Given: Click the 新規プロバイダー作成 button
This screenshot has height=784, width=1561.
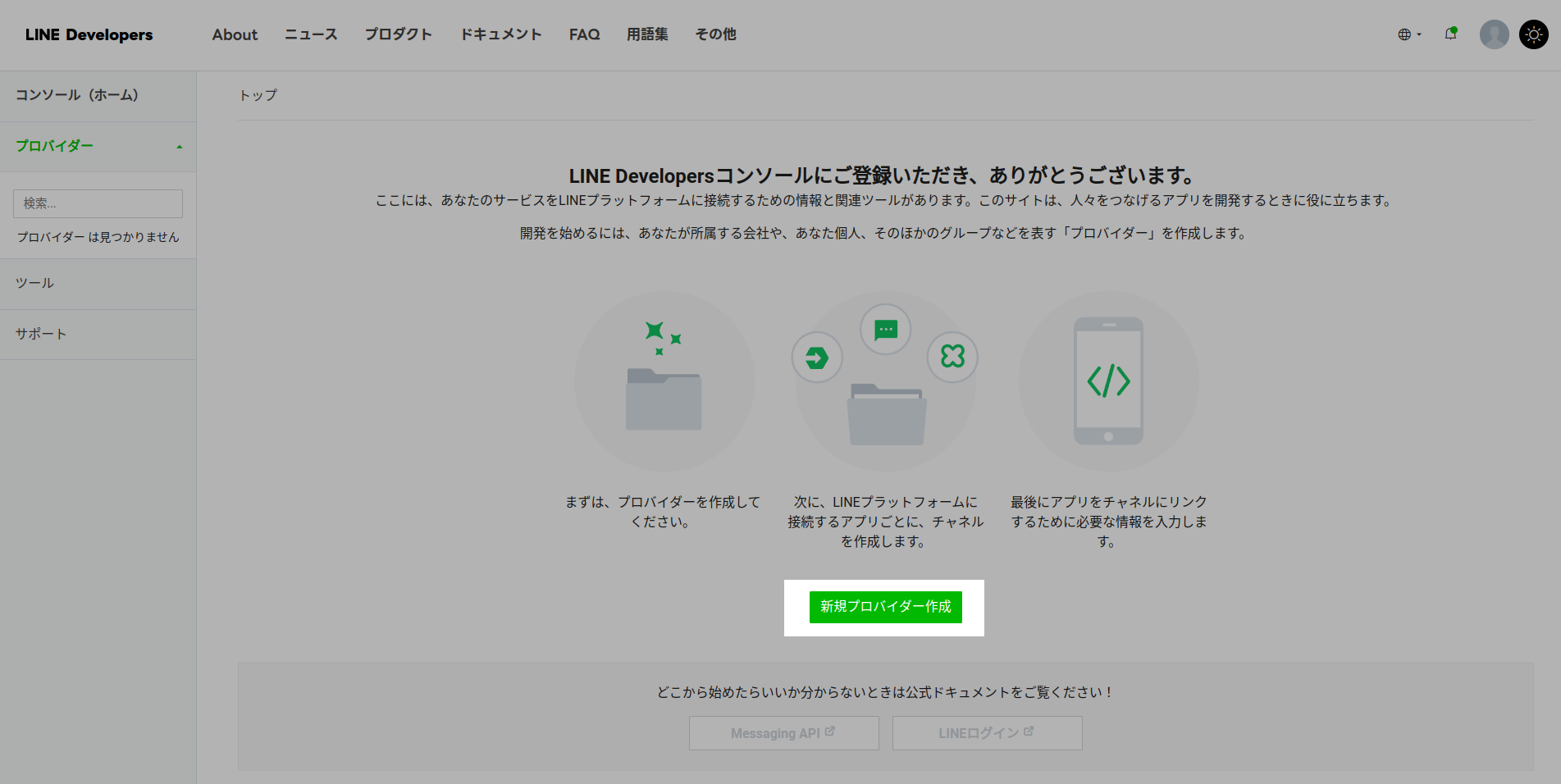Looking at the screenshot, I should [x=885, y=607].
